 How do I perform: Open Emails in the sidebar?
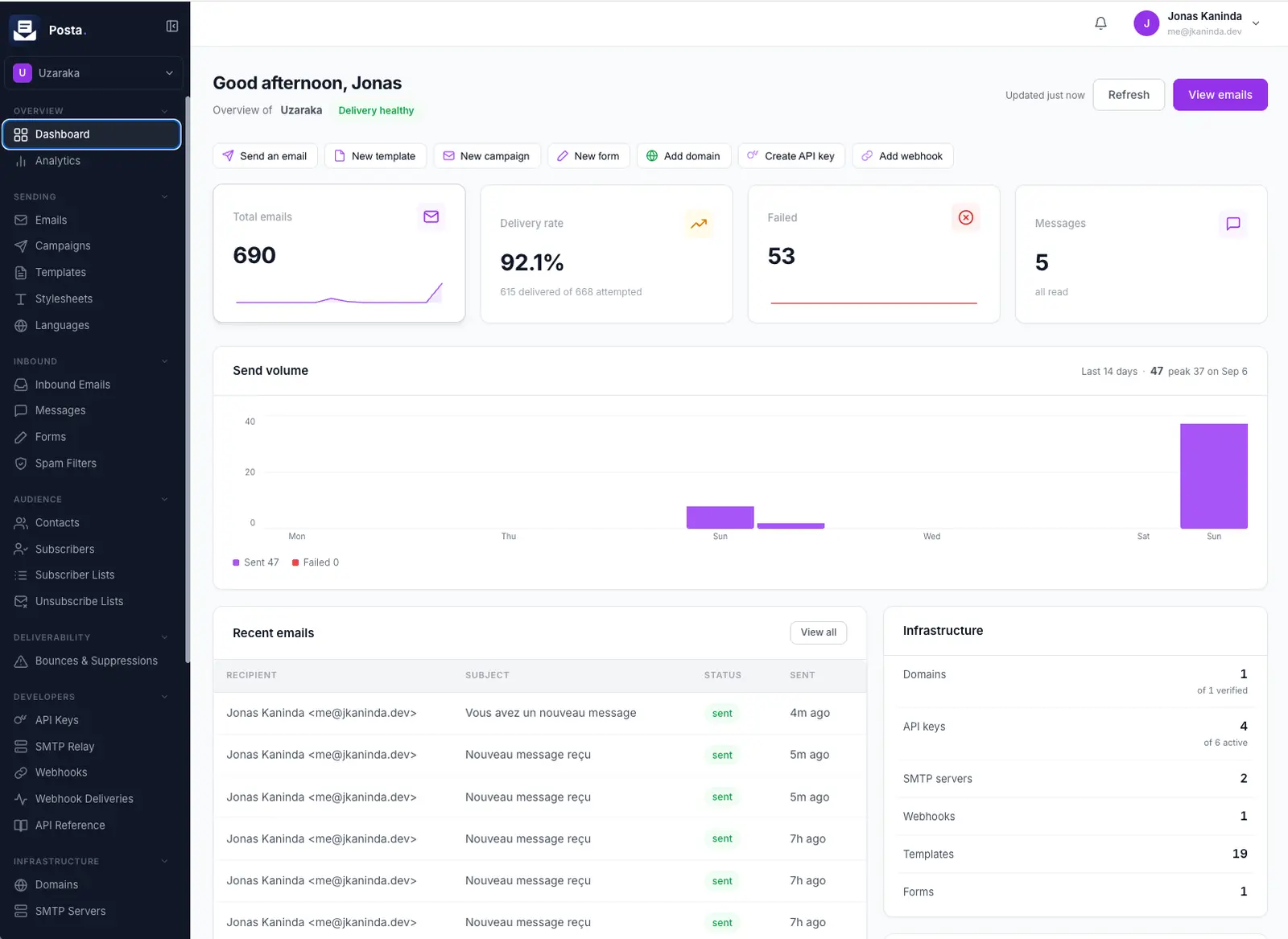pos(91,220)
